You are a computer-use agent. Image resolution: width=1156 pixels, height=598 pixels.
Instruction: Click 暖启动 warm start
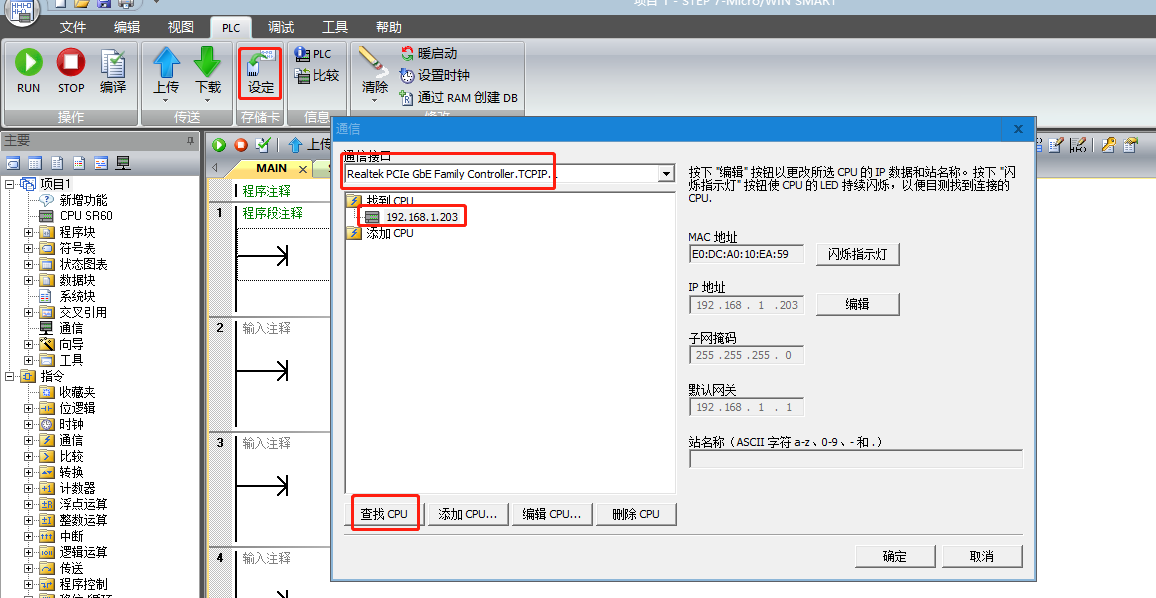428,54
